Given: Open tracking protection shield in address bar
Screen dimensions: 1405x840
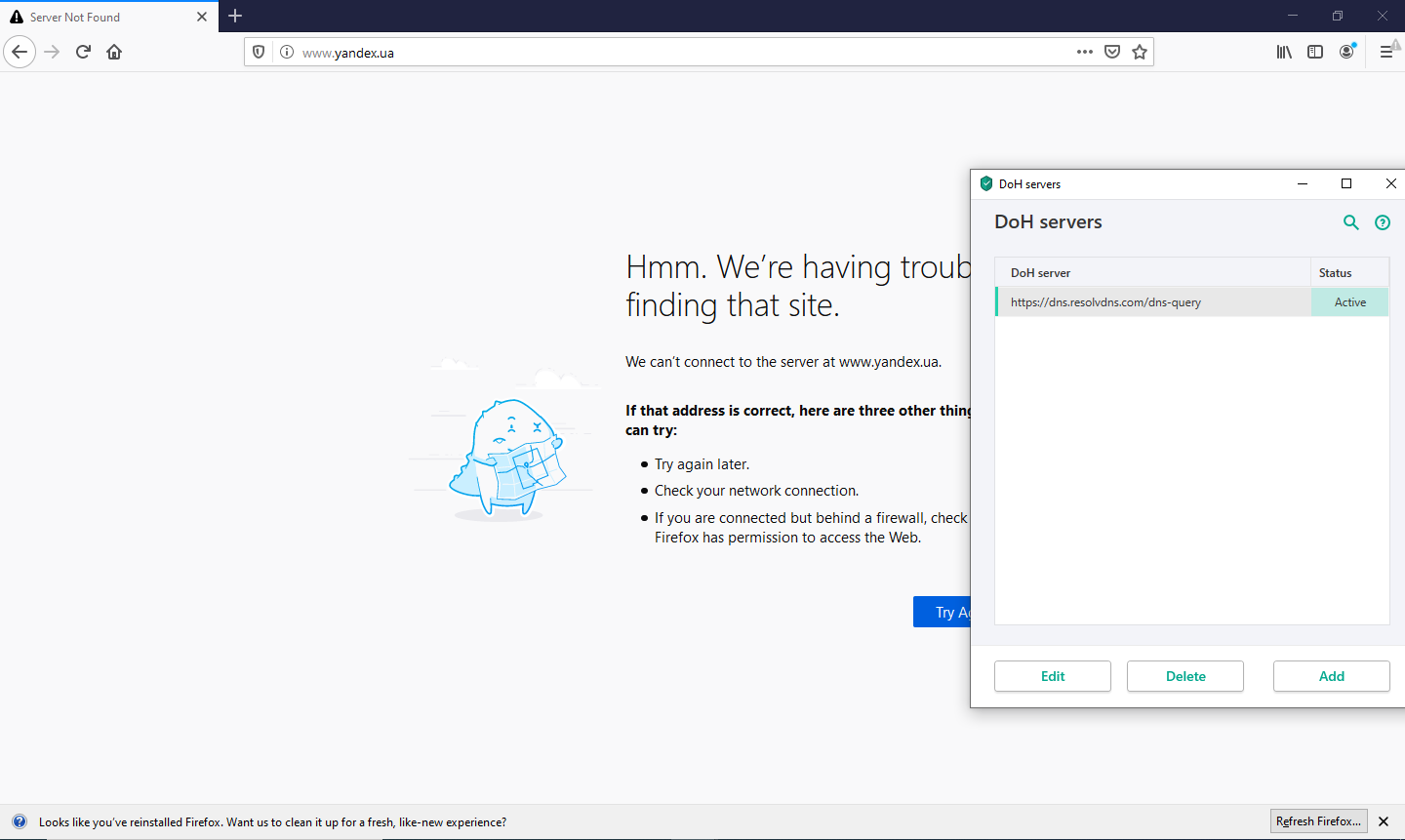Looking at the screenshot, I should 259,52.
